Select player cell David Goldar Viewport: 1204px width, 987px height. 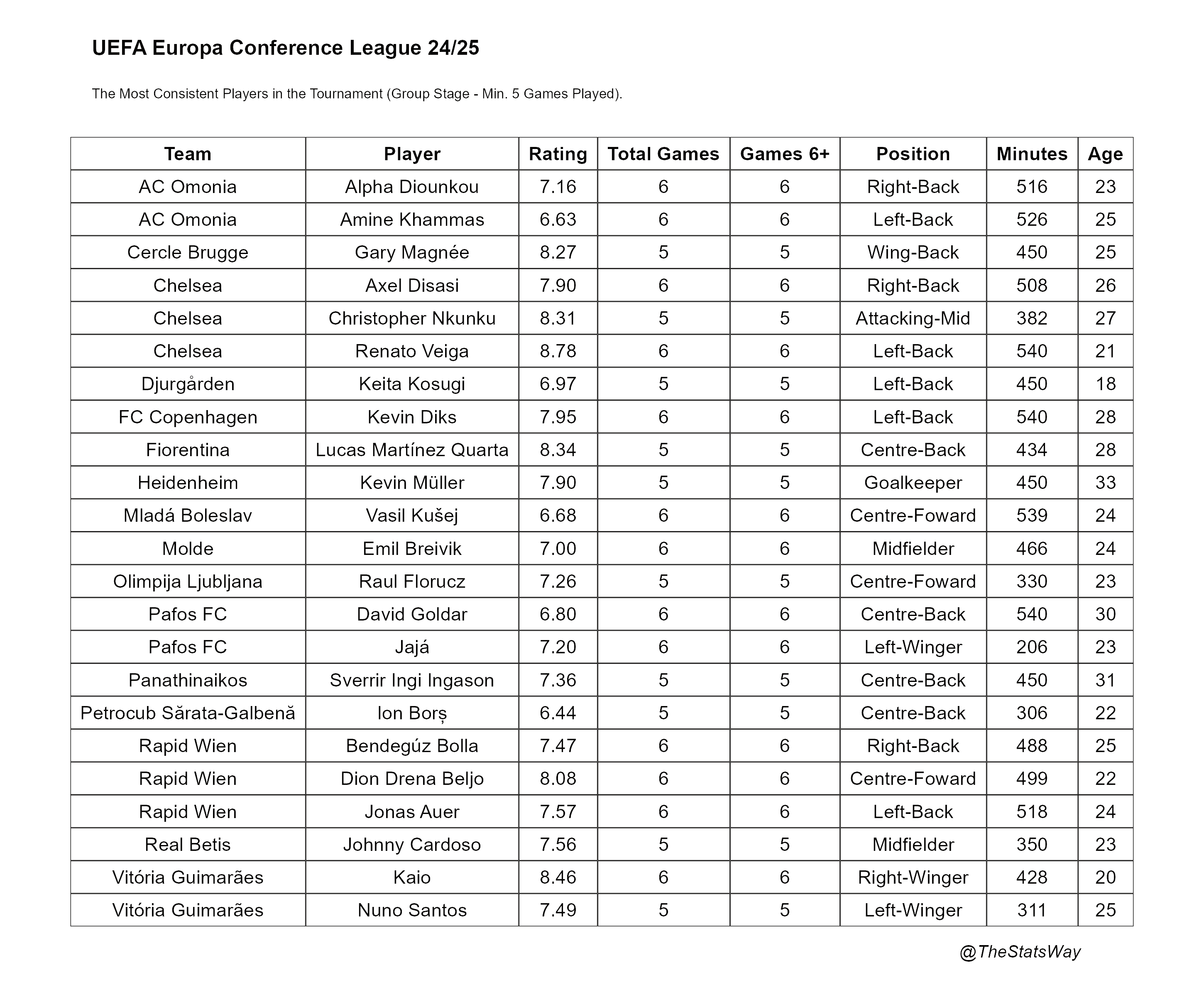pos(412,615)
